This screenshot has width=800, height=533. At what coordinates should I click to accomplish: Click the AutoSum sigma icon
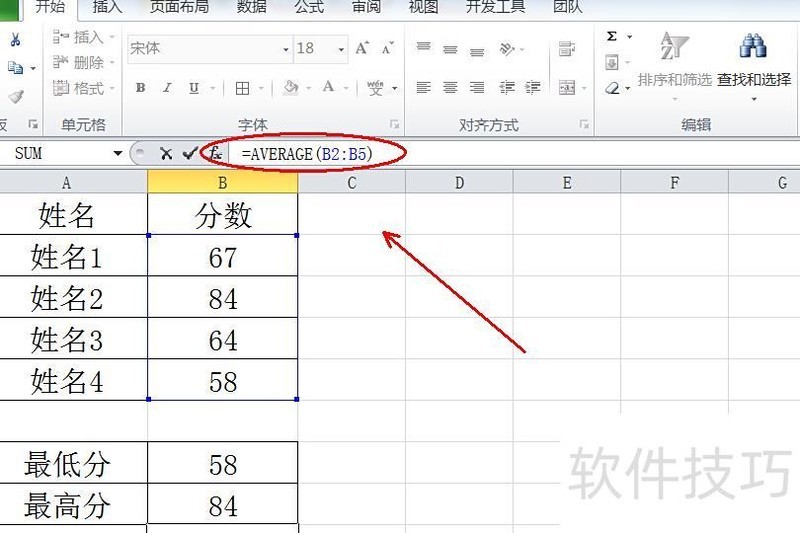612,36
